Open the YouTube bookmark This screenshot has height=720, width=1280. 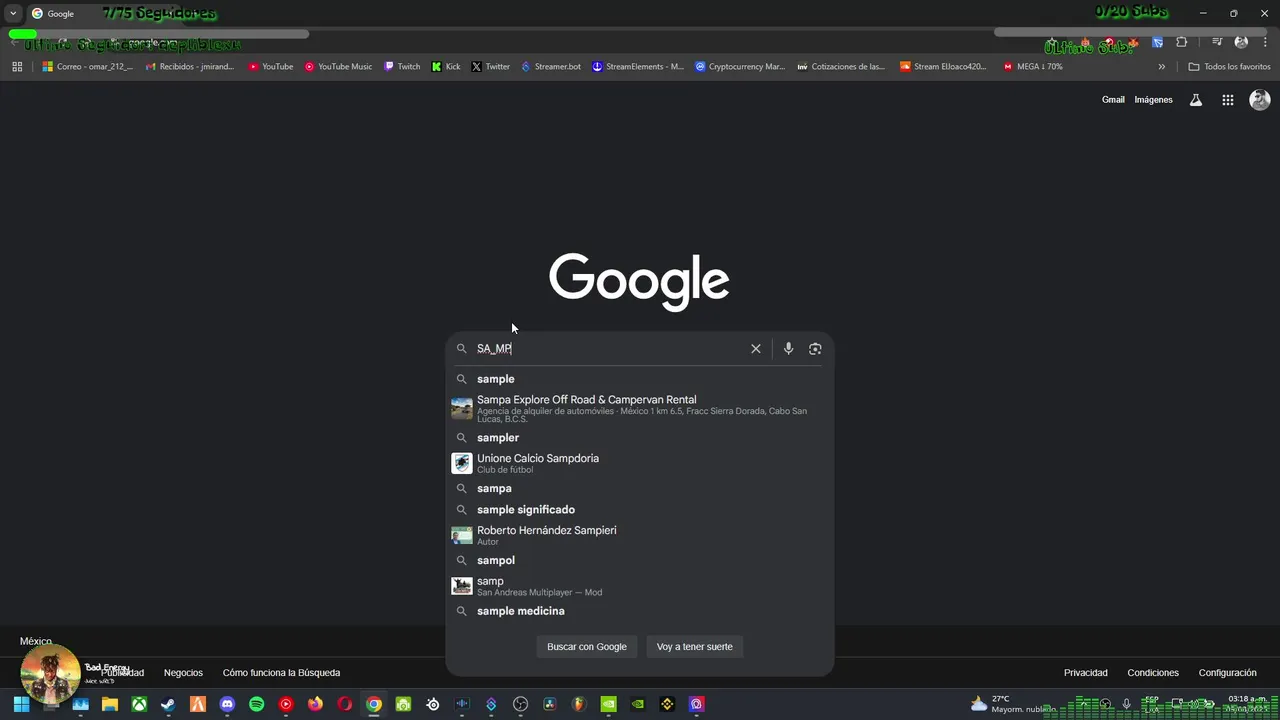(271, 67)
